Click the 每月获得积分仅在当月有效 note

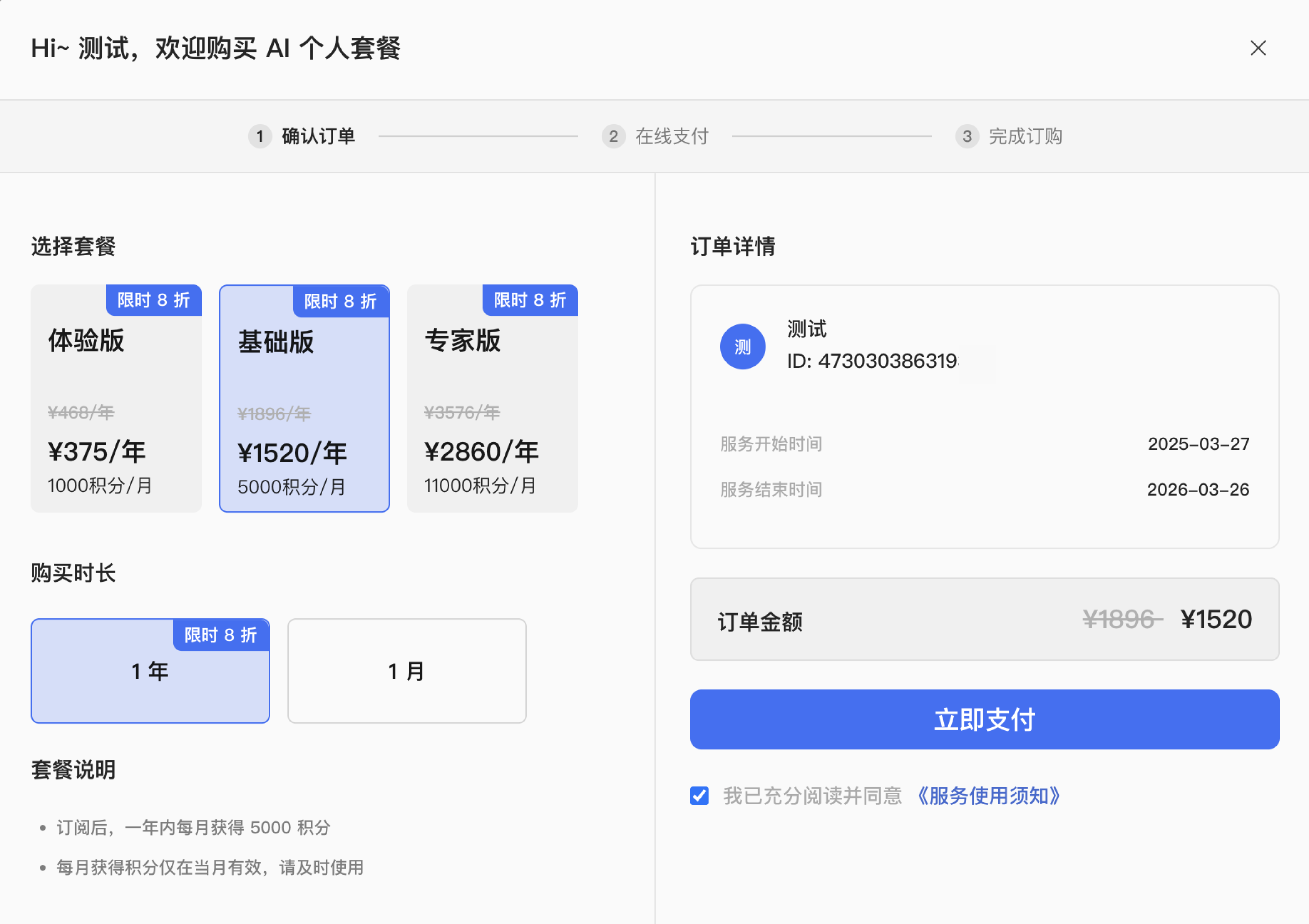[210, 868]
